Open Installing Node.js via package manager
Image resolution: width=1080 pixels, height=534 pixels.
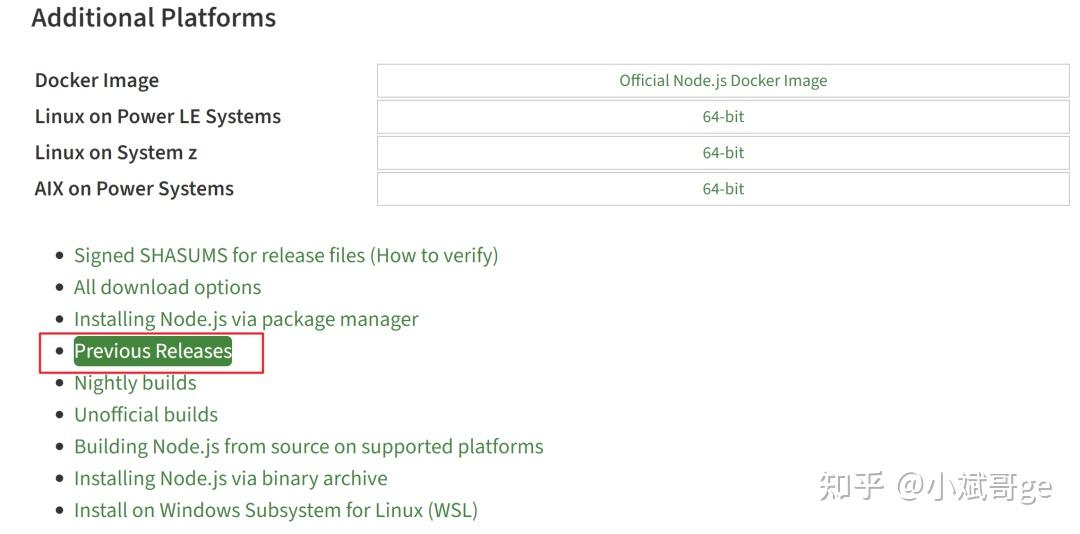[x=246, y=319]
